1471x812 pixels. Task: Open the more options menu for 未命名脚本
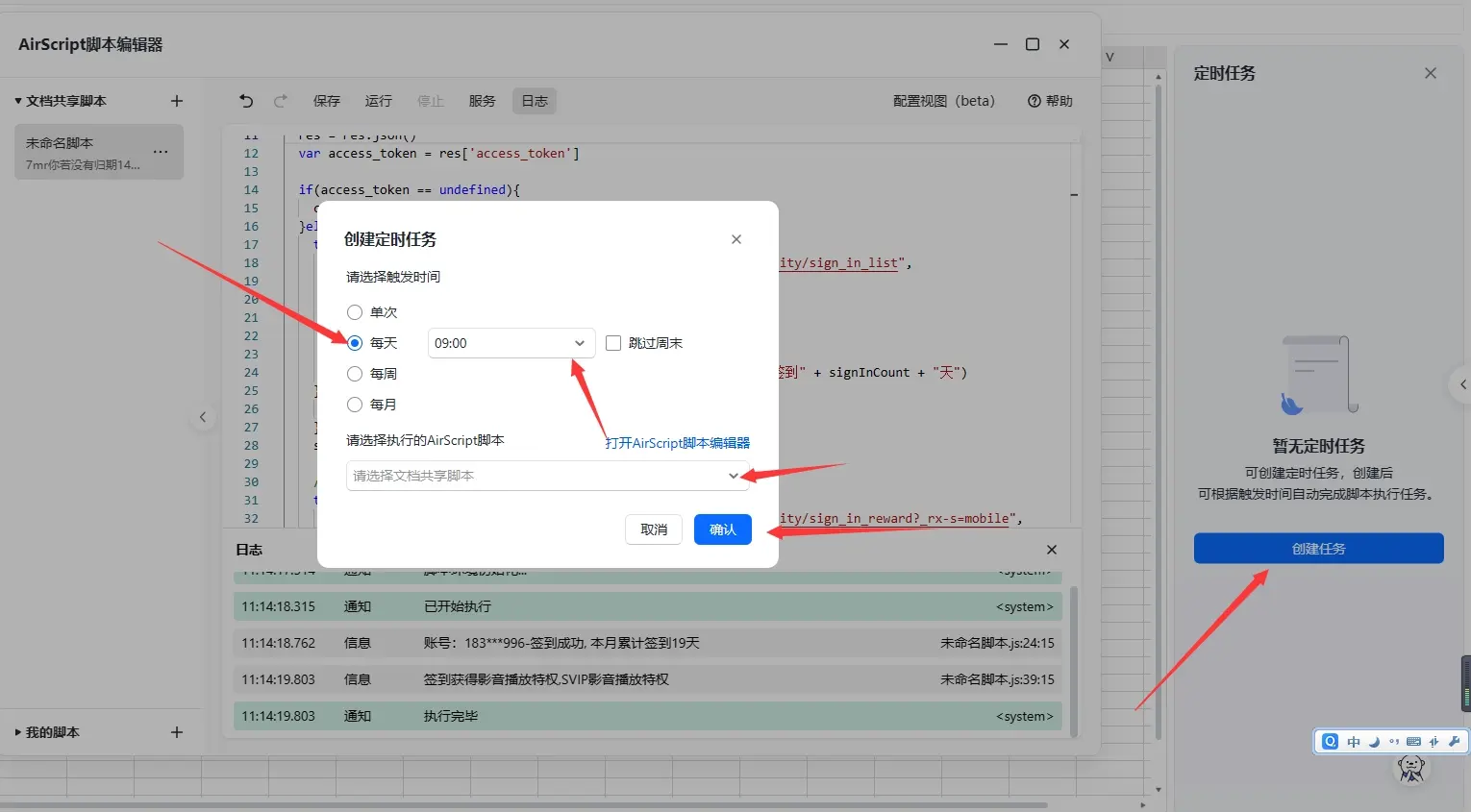(x=161, y=152)
